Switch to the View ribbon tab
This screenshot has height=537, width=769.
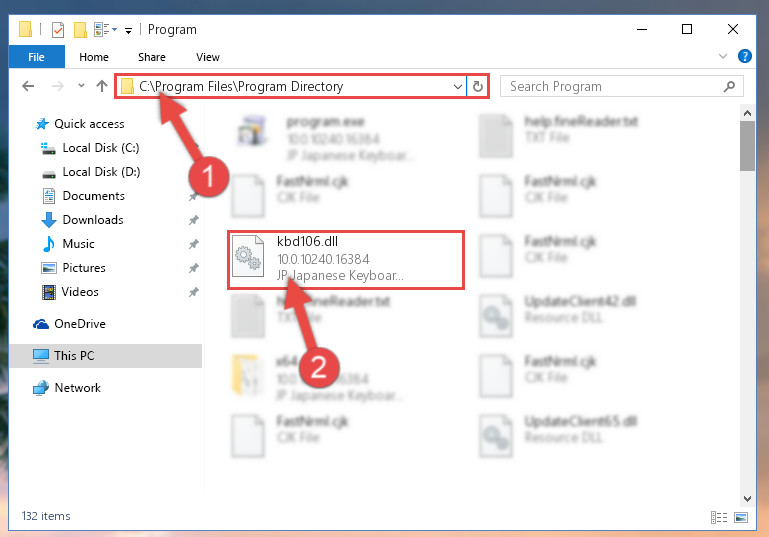208,57
